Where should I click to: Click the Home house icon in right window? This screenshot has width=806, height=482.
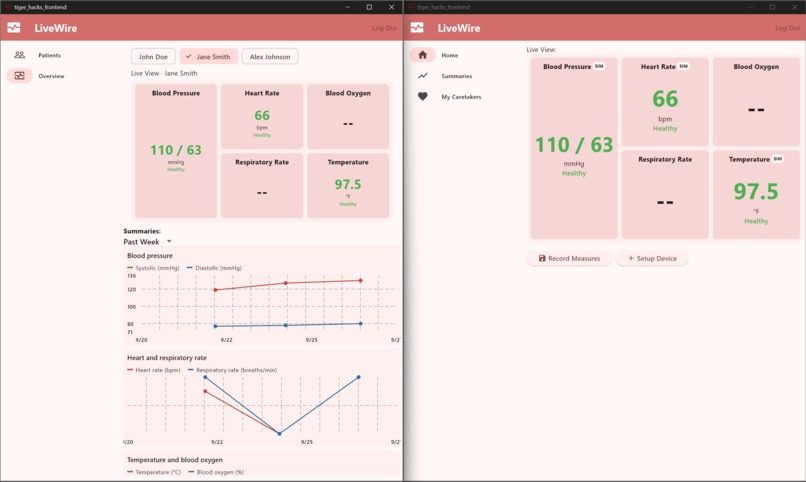423,55
